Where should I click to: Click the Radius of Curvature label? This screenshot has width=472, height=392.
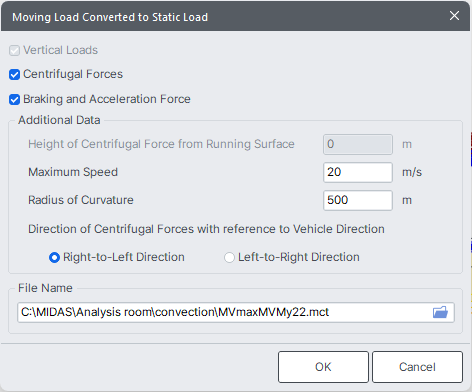pyautogui.click(x=81, y=200)
